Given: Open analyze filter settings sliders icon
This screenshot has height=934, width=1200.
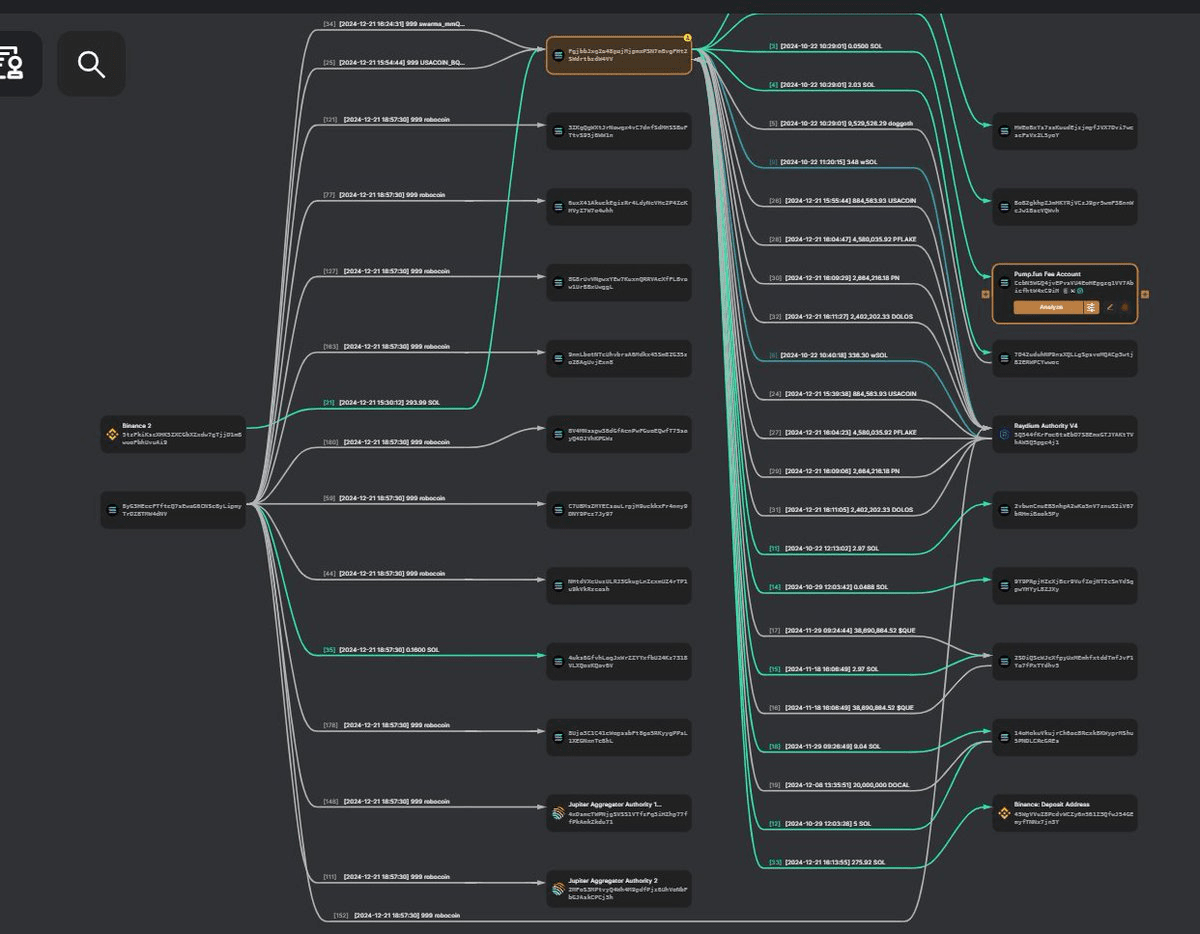Looking at the screenshot, I should point(1091,307).
